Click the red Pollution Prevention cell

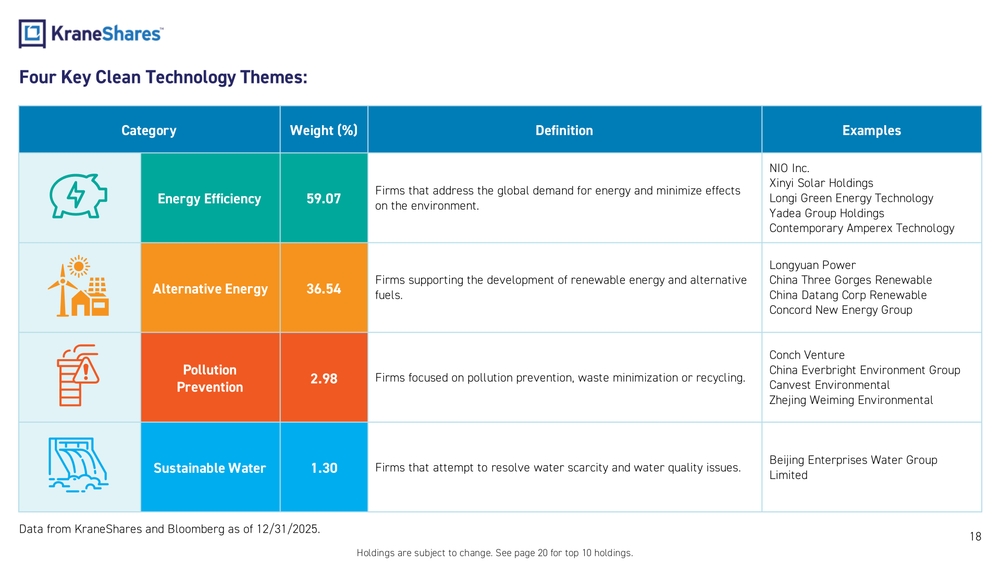tap(209, 378)
